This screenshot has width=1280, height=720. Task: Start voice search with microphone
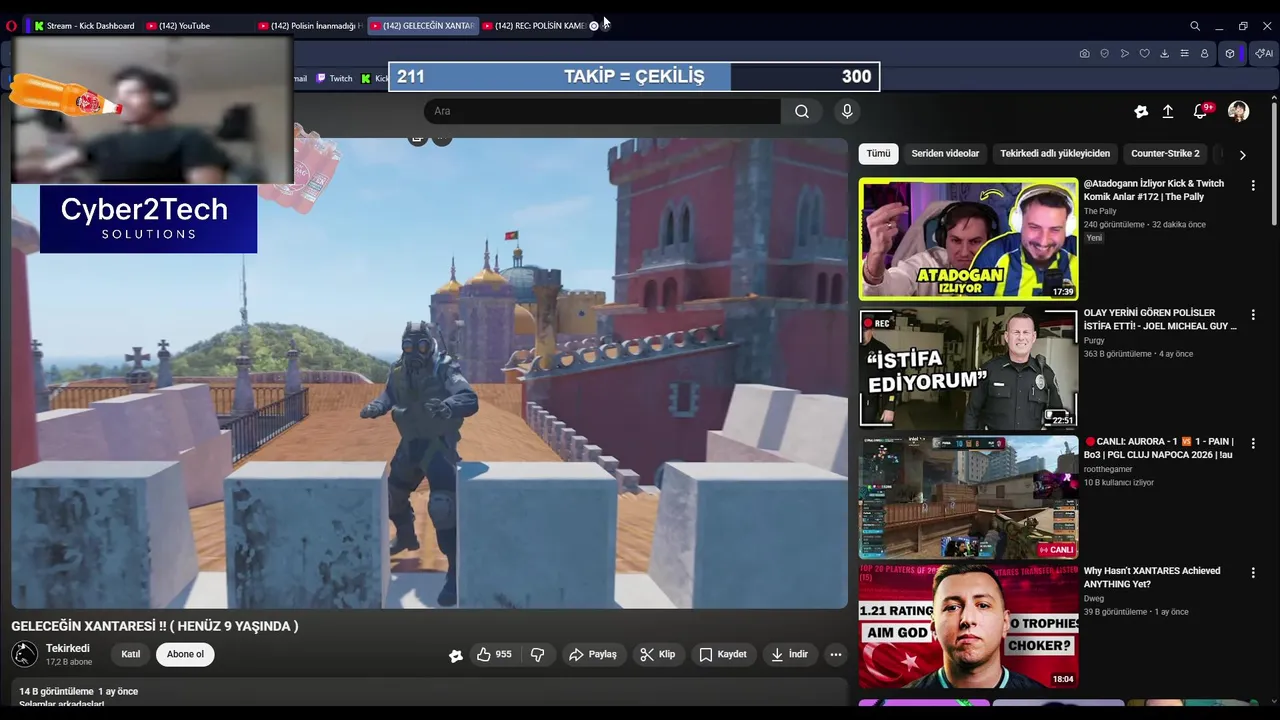click(x=847, y=111)
